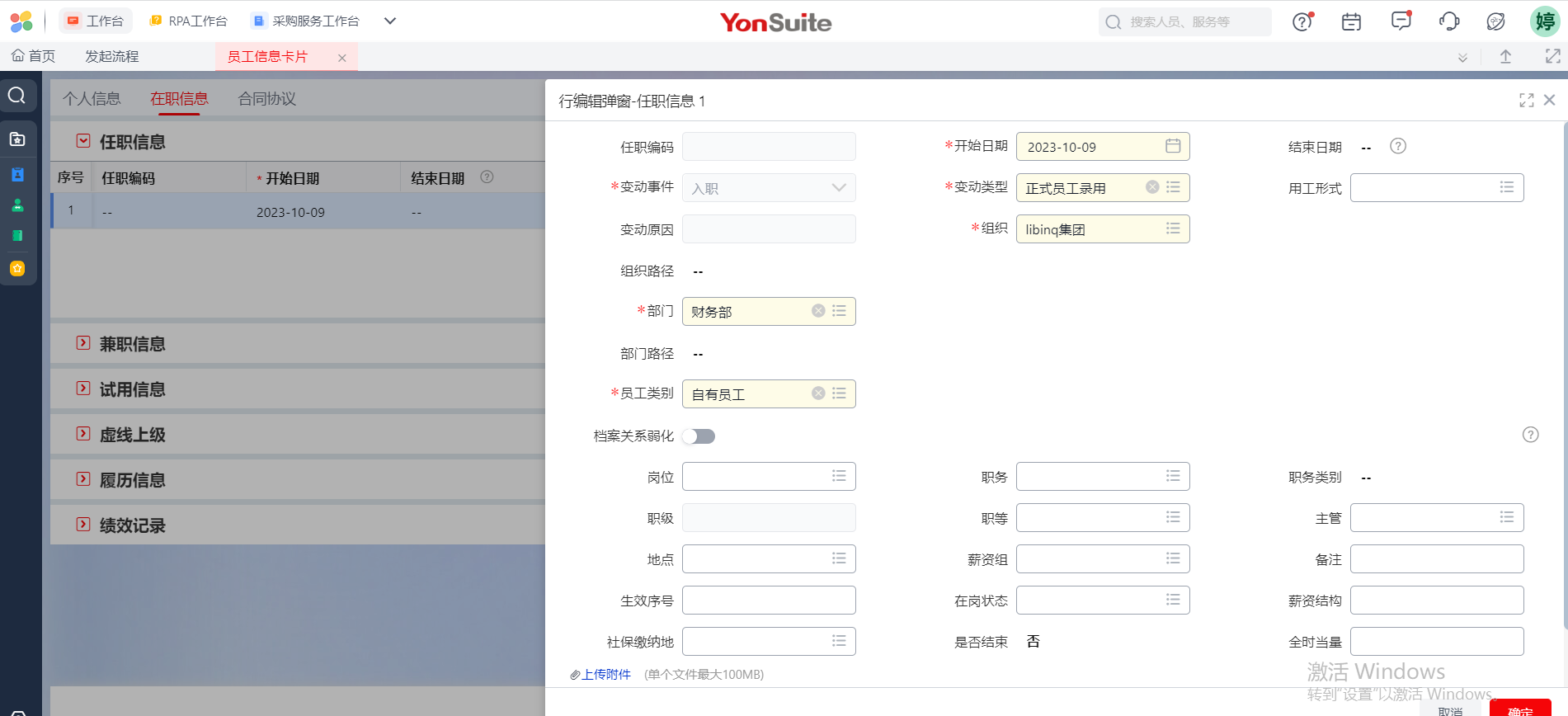Open the green person sidebar icon
This screenshot has height=716, width=1568.
[x=17, y=205]
